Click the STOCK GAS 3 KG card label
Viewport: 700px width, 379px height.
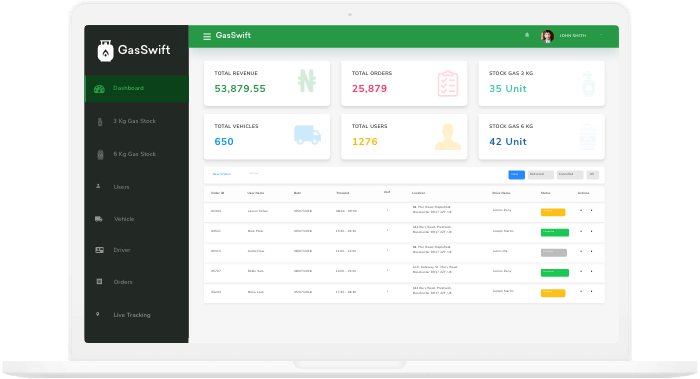511,73
